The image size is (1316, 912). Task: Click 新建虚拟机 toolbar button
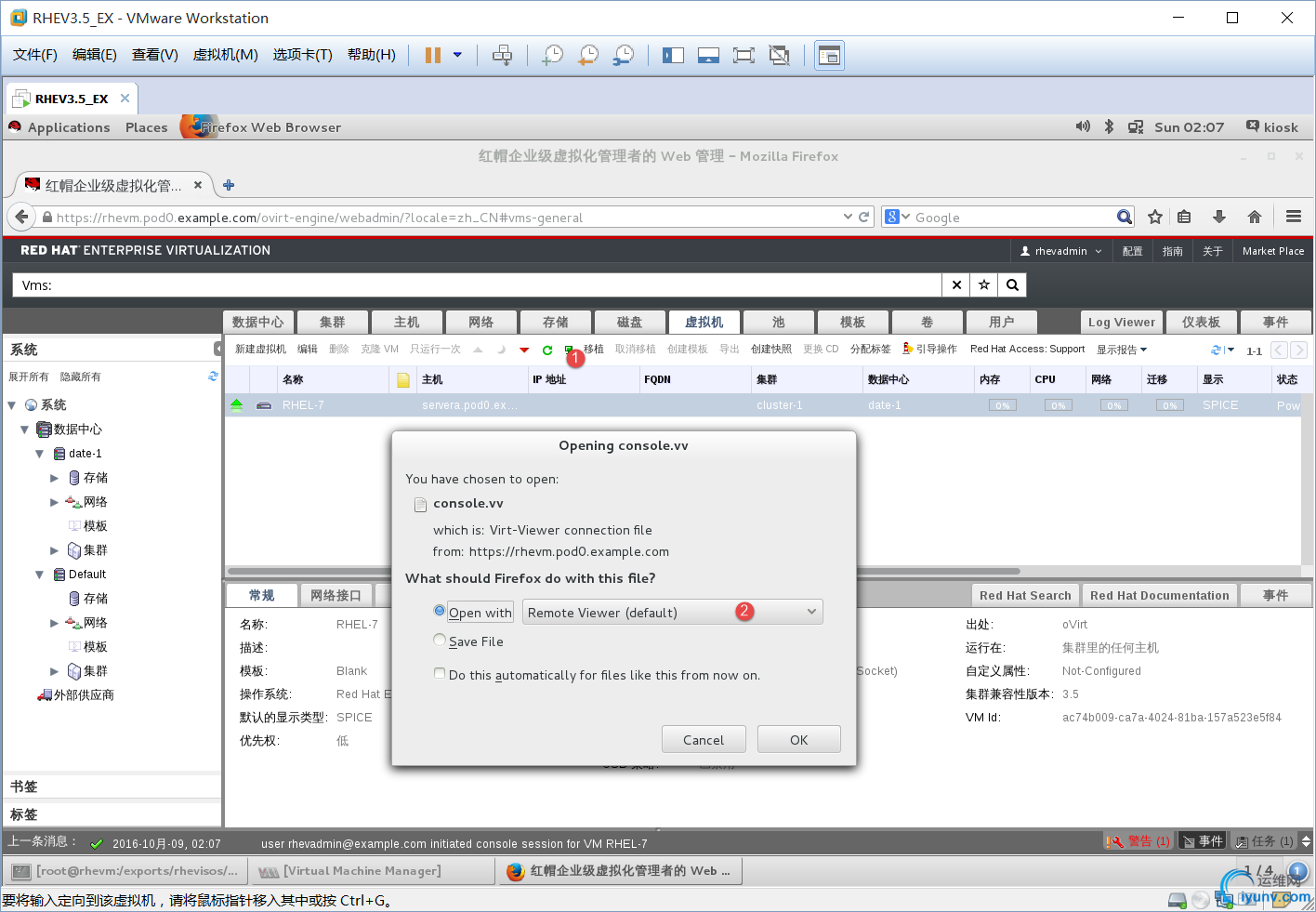[x=260, y=350]
